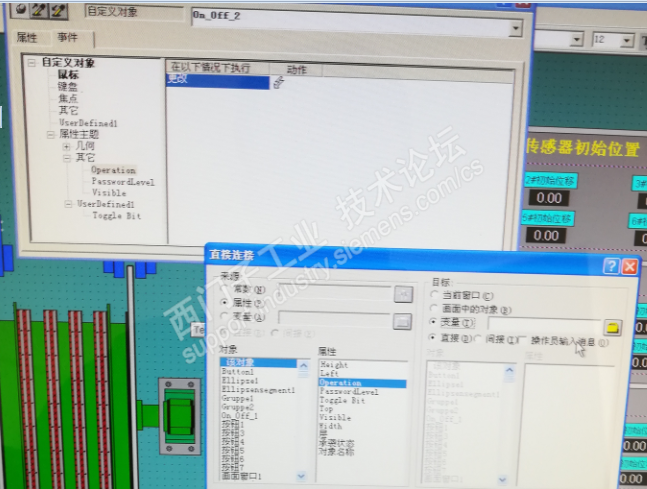Select Operation in the source property list
647x489 pixels.
click(x=363, y=383)
